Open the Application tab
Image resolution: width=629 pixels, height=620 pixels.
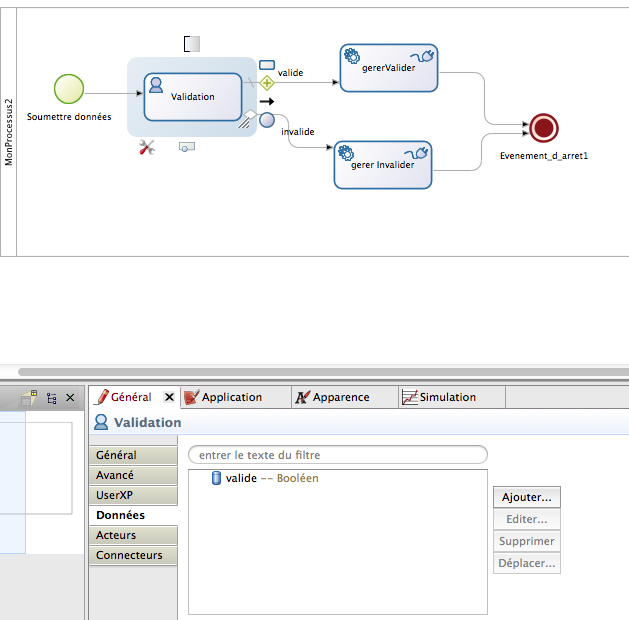coord(232,397)
